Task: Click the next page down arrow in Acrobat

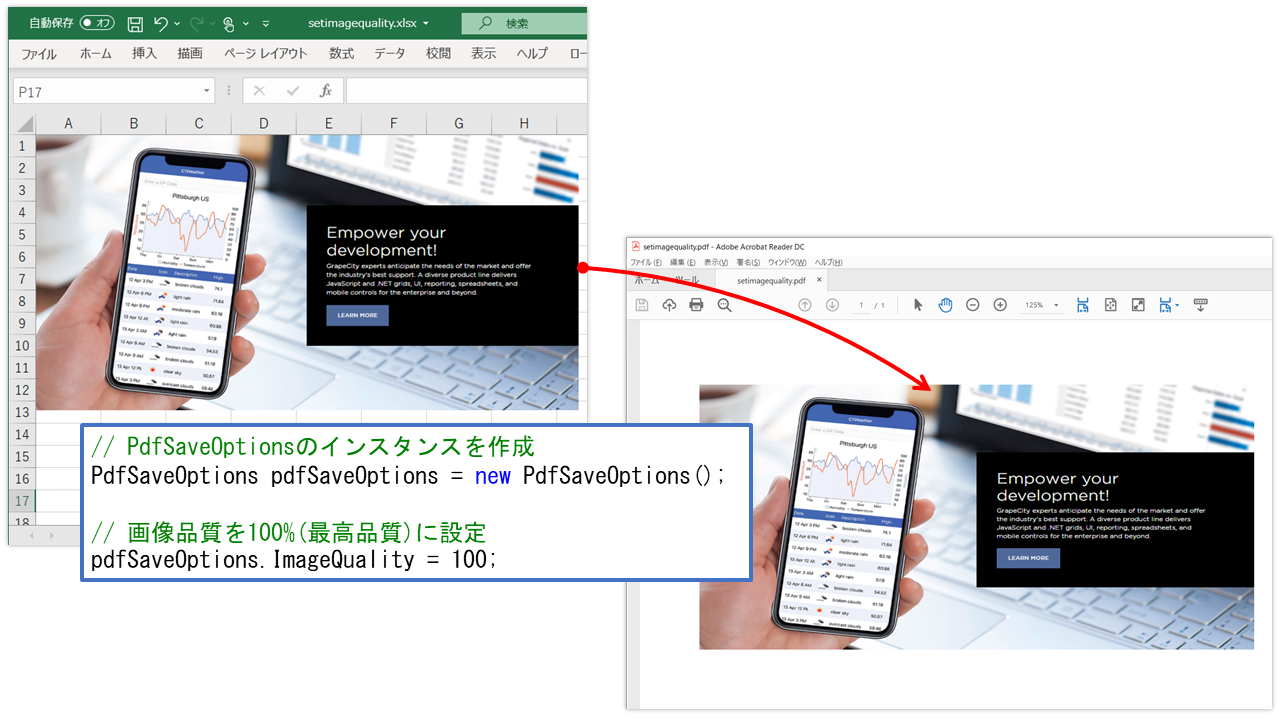Action: point(832,305)
